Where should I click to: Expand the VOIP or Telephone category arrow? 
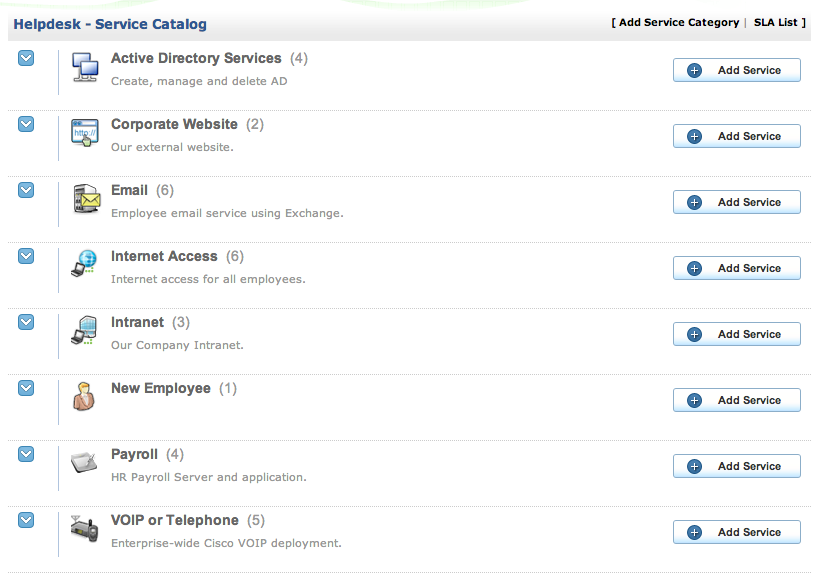tap(25, 520)
